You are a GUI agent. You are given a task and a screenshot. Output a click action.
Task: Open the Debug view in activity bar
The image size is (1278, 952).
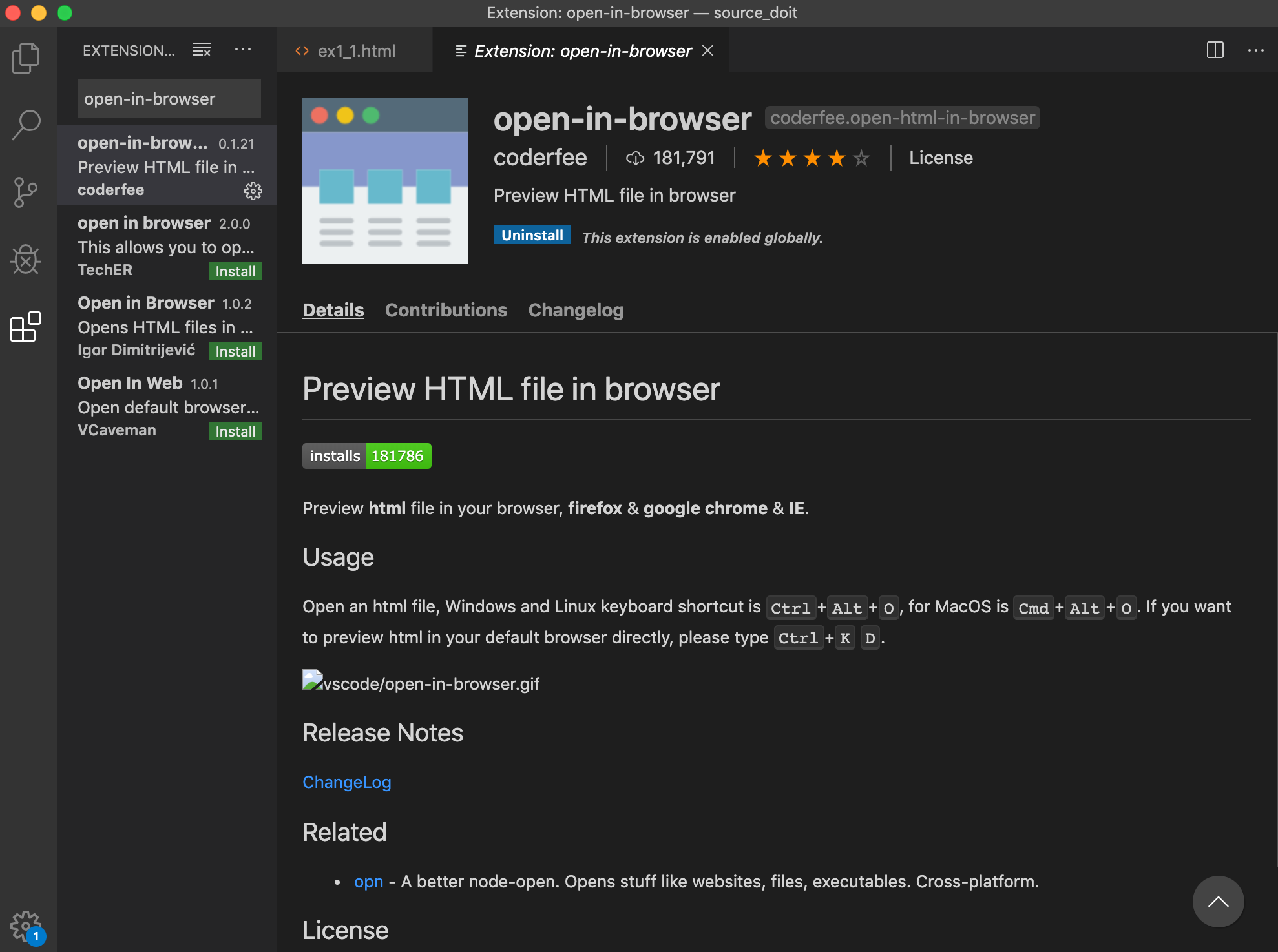(x=26, y=260)
